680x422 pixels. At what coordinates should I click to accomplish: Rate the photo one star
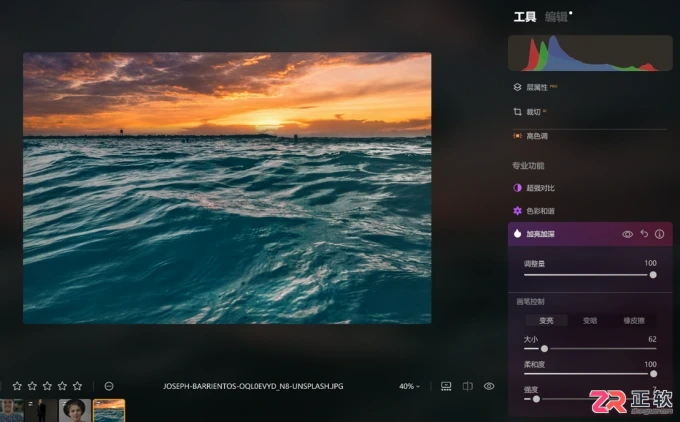[x=17, y=386]
